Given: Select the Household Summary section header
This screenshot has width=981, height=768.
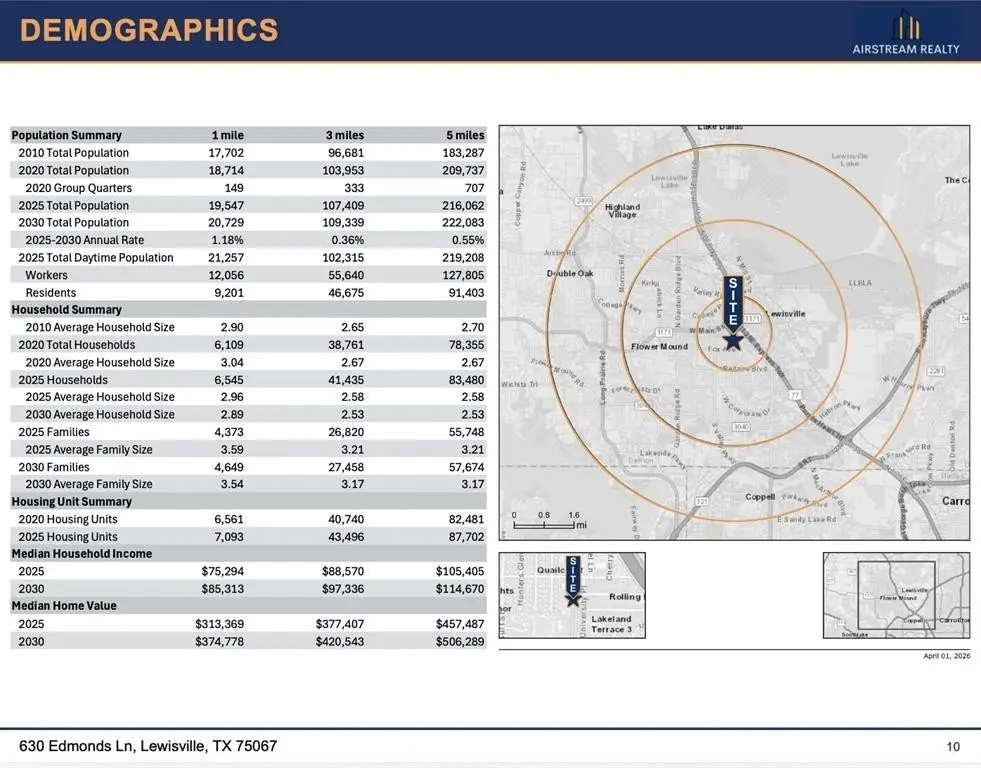Looking at the screenshot, I should [67, 310].
